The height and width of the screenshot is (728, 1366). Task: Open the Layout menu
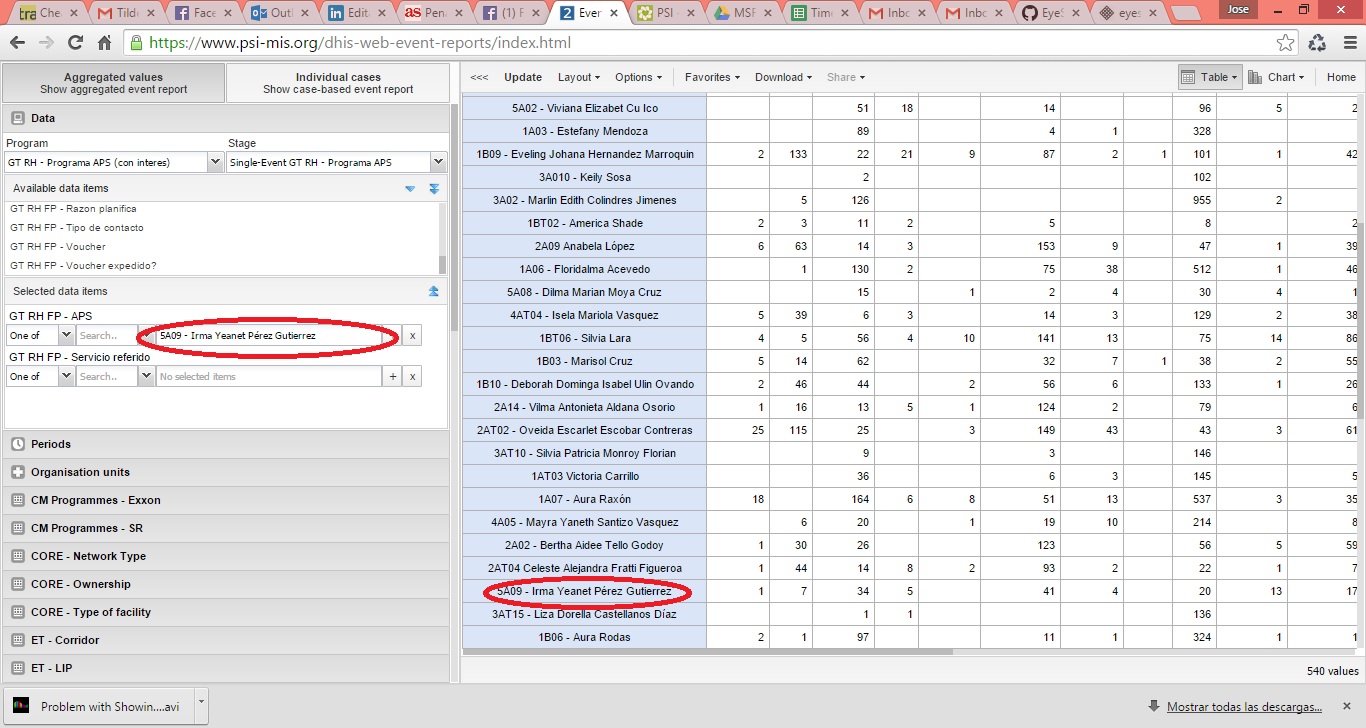(578, 77)
